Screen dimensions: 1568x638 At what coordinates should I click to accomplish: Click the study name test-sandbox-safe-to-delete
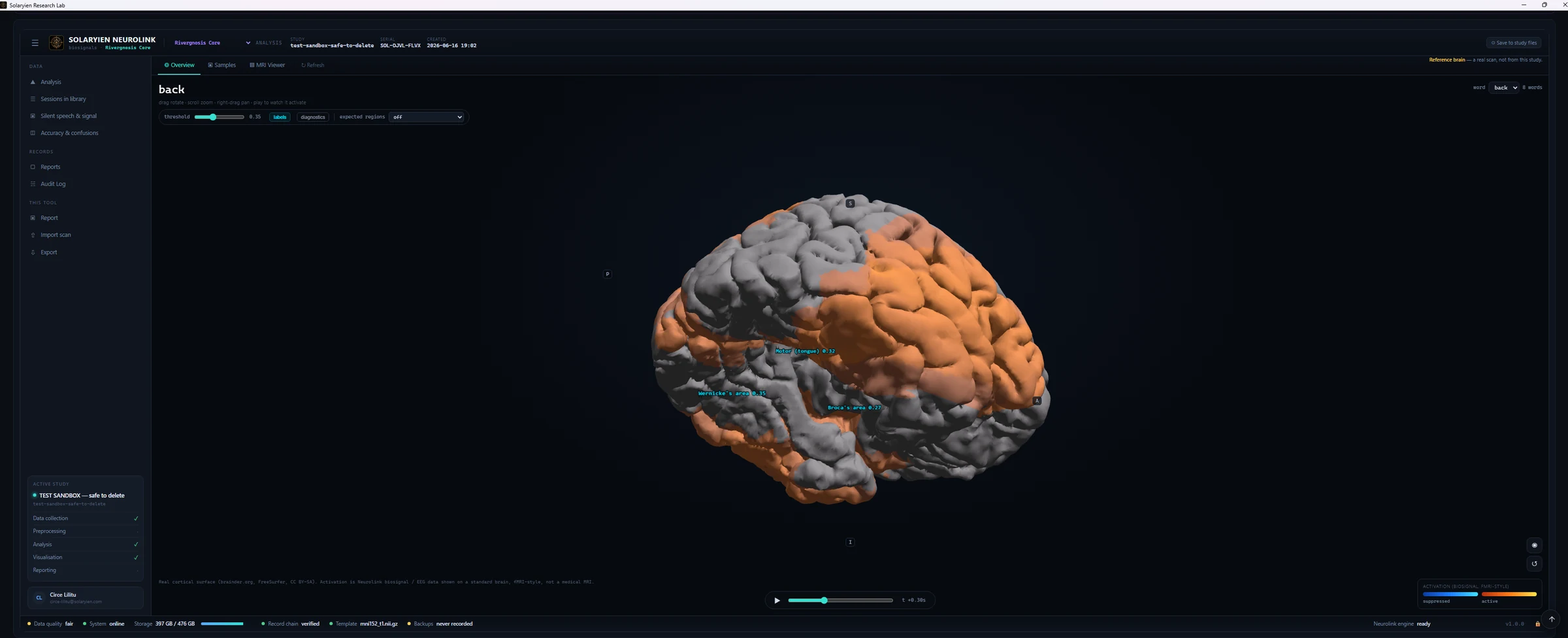(332, 46)
